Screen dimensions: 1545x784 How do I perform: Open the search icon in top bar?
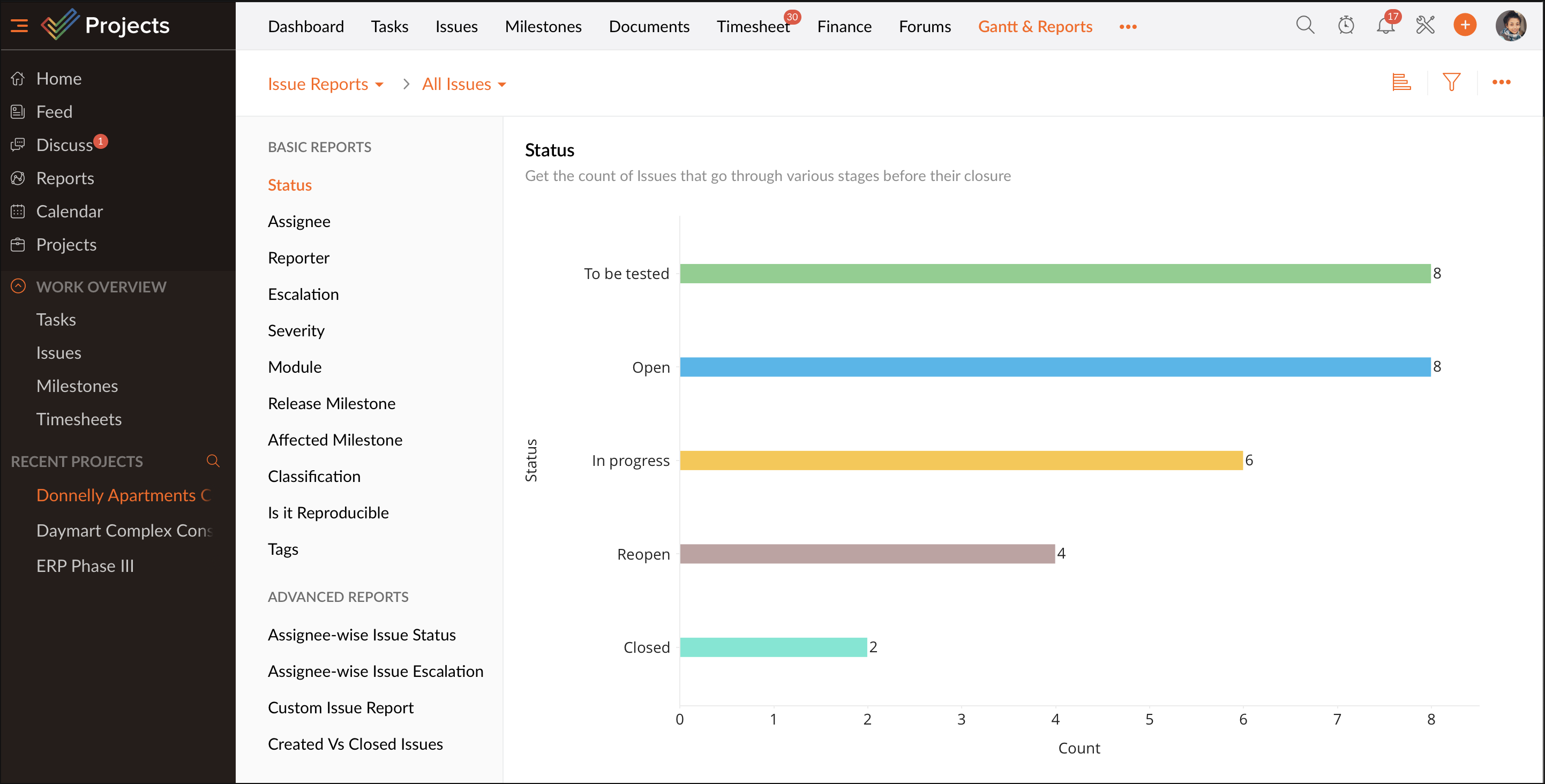click(1304, 25)
